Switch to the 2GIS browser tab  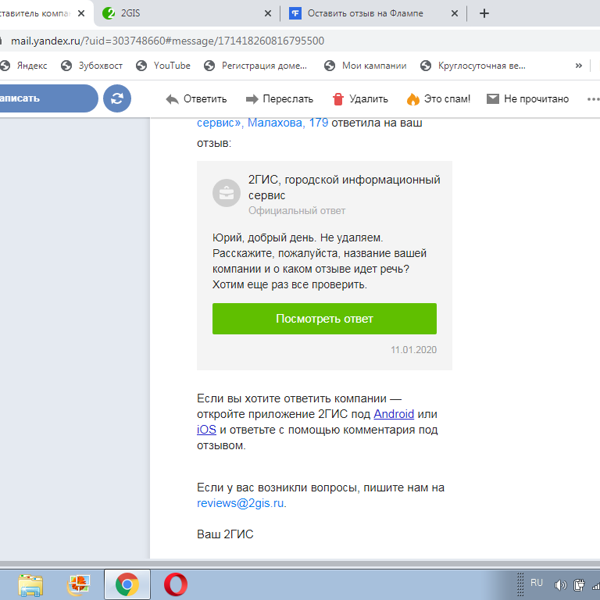point(188,13)
